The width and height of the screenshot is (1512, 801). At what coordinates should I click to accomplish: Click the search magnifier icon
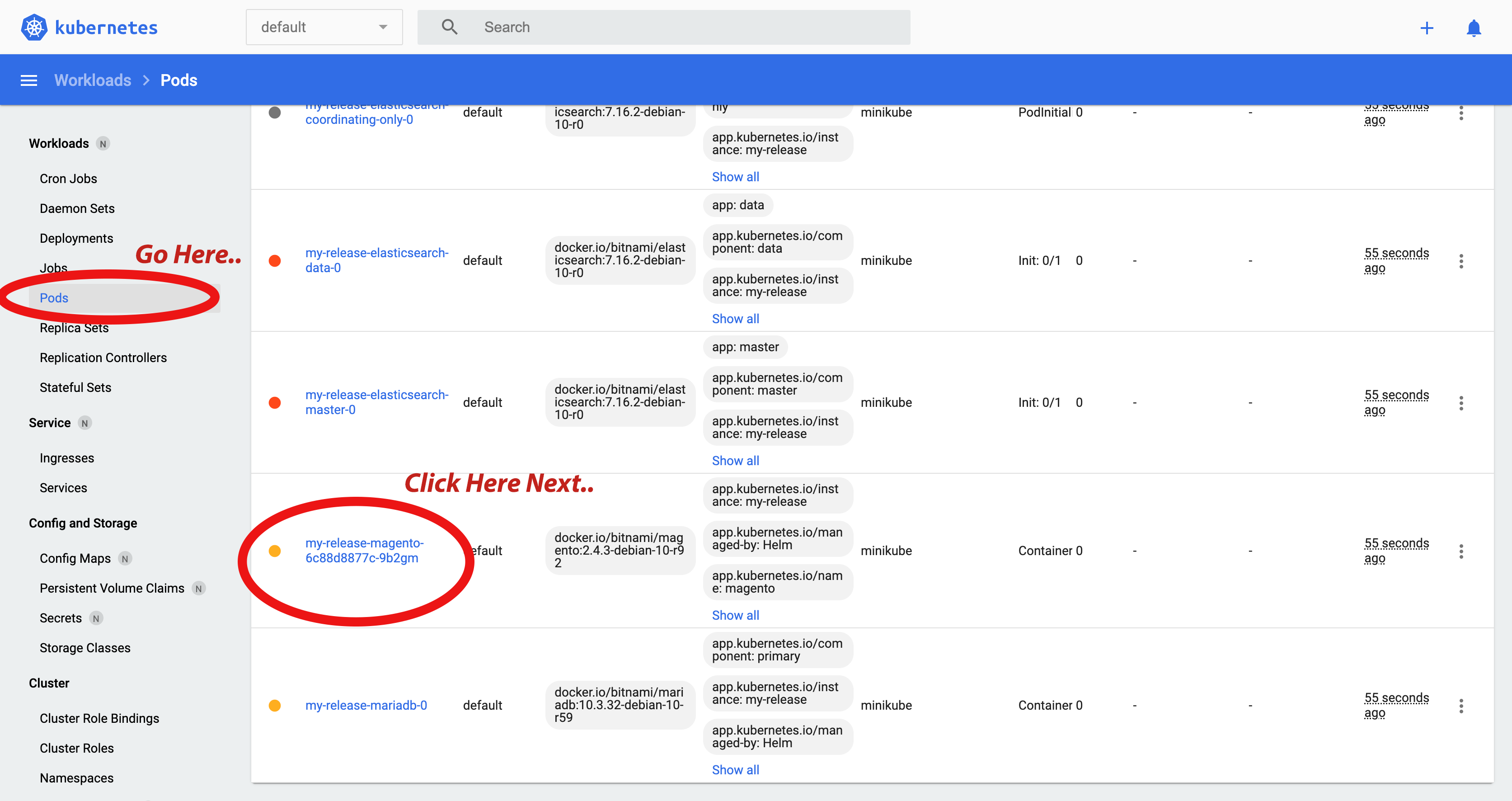point(449,27)
